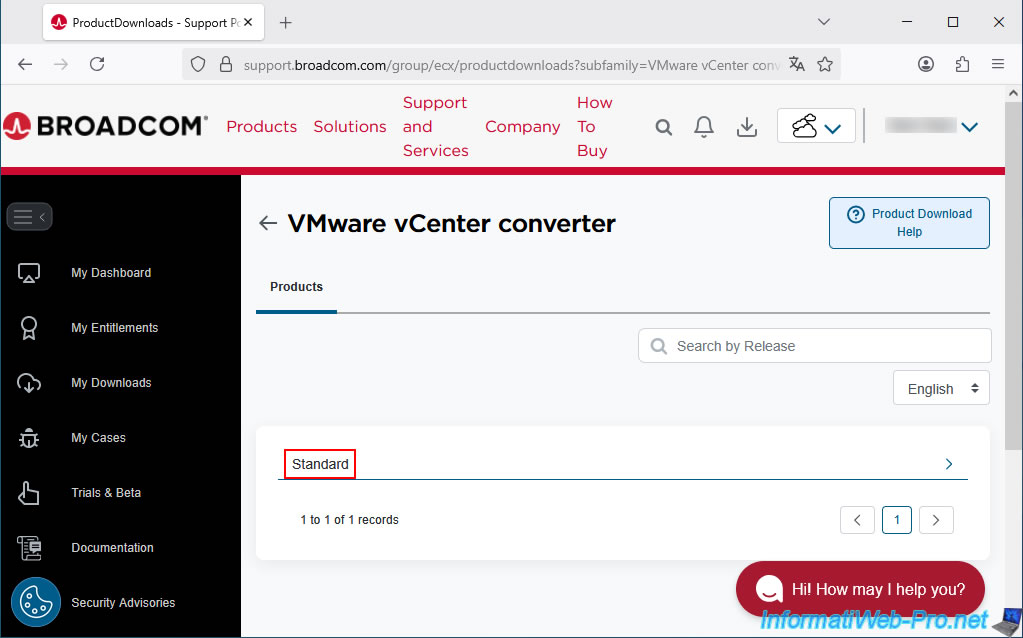Open the Hi! How may I help you chat
Screen dimensions: 1023x638
tap(860, 589)
